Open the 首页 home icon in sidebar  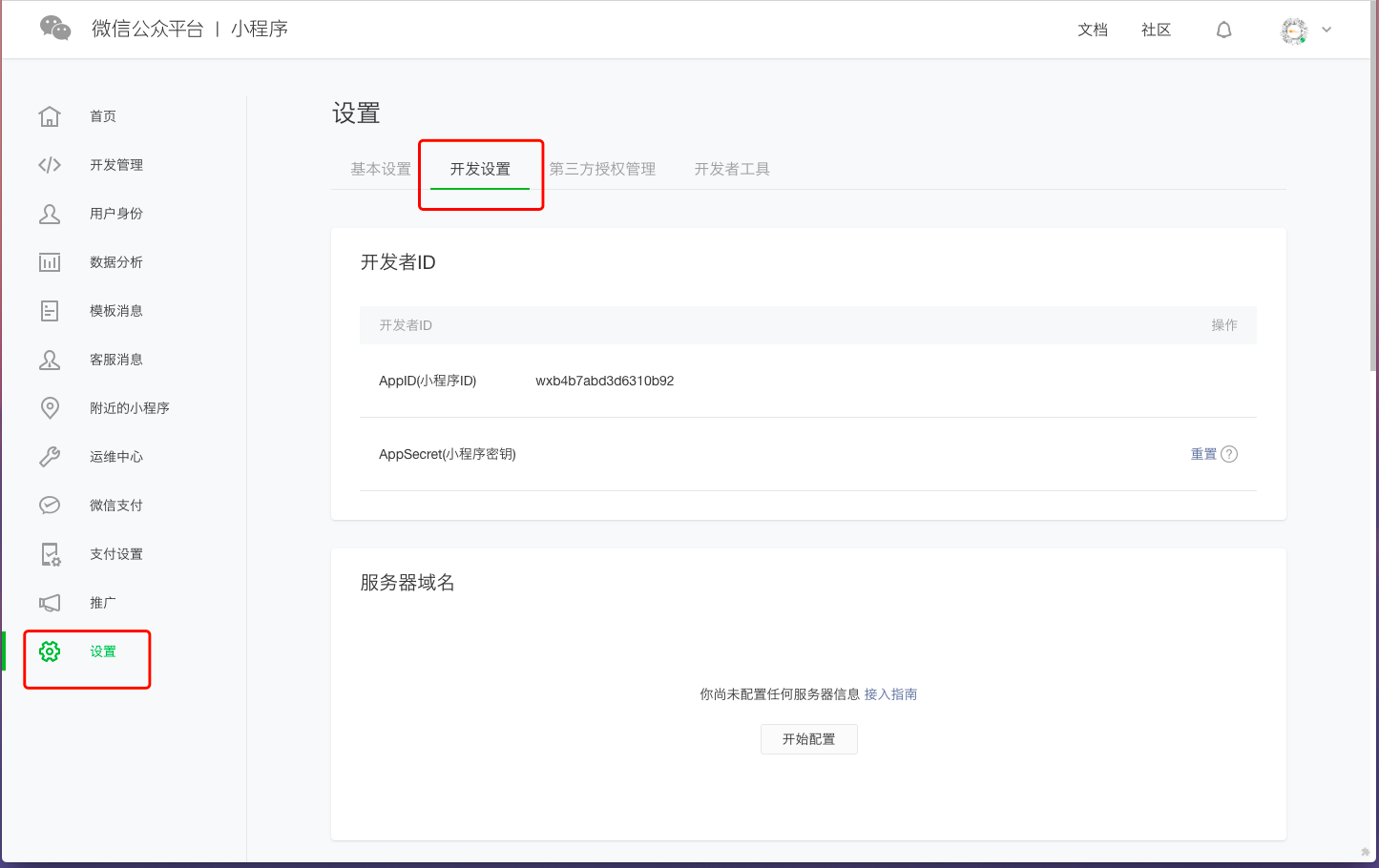point(50,115)
